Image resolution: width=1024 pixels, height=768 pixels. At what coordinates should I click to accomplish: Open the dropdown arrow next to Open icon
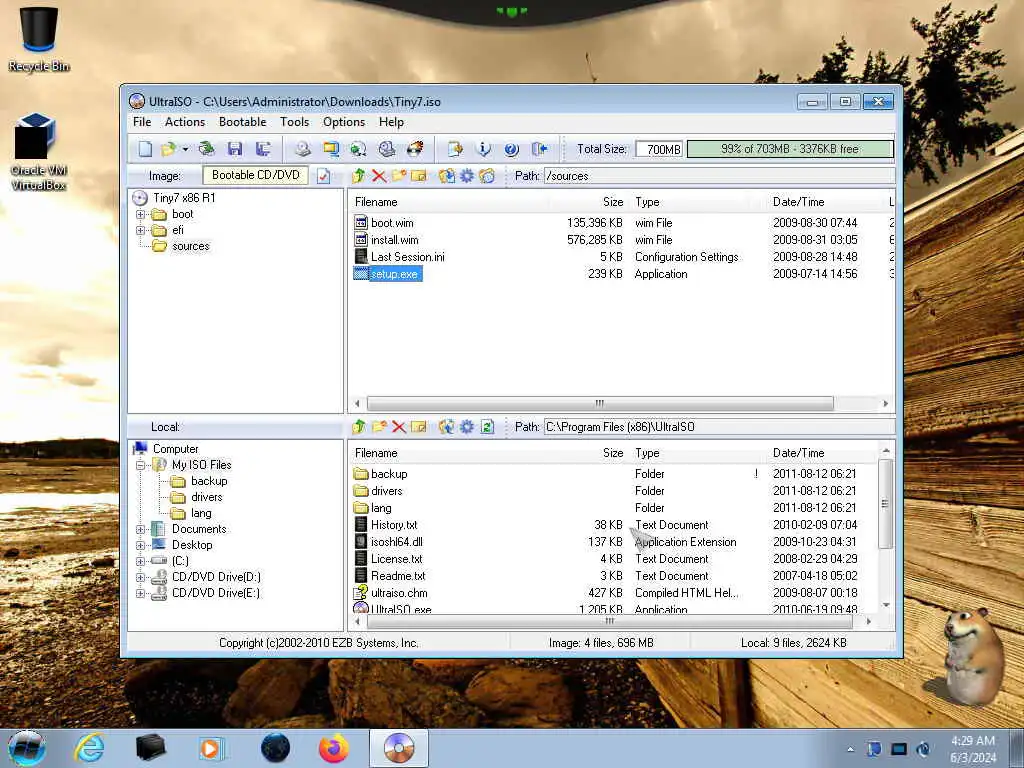coord(185,150)
